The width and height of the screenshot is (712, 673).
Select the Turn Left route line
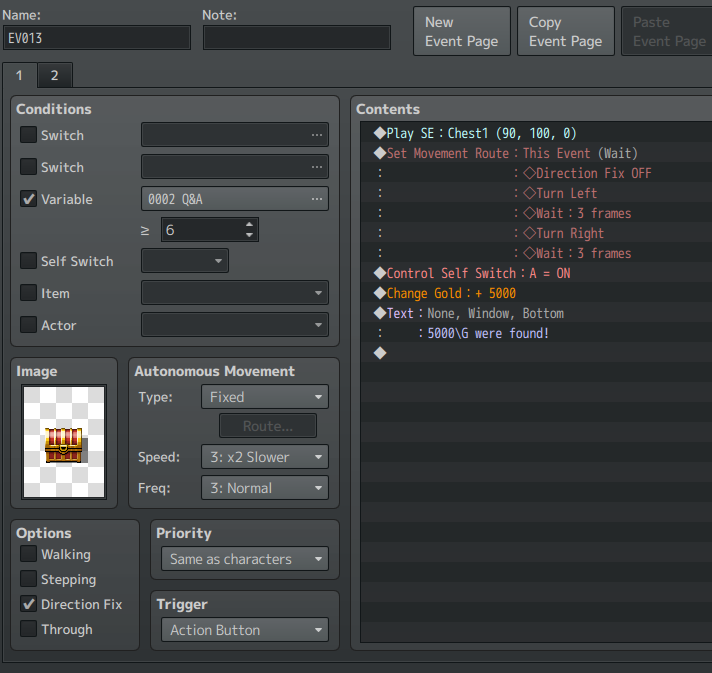pyautogui.click(x=536, y=193)
